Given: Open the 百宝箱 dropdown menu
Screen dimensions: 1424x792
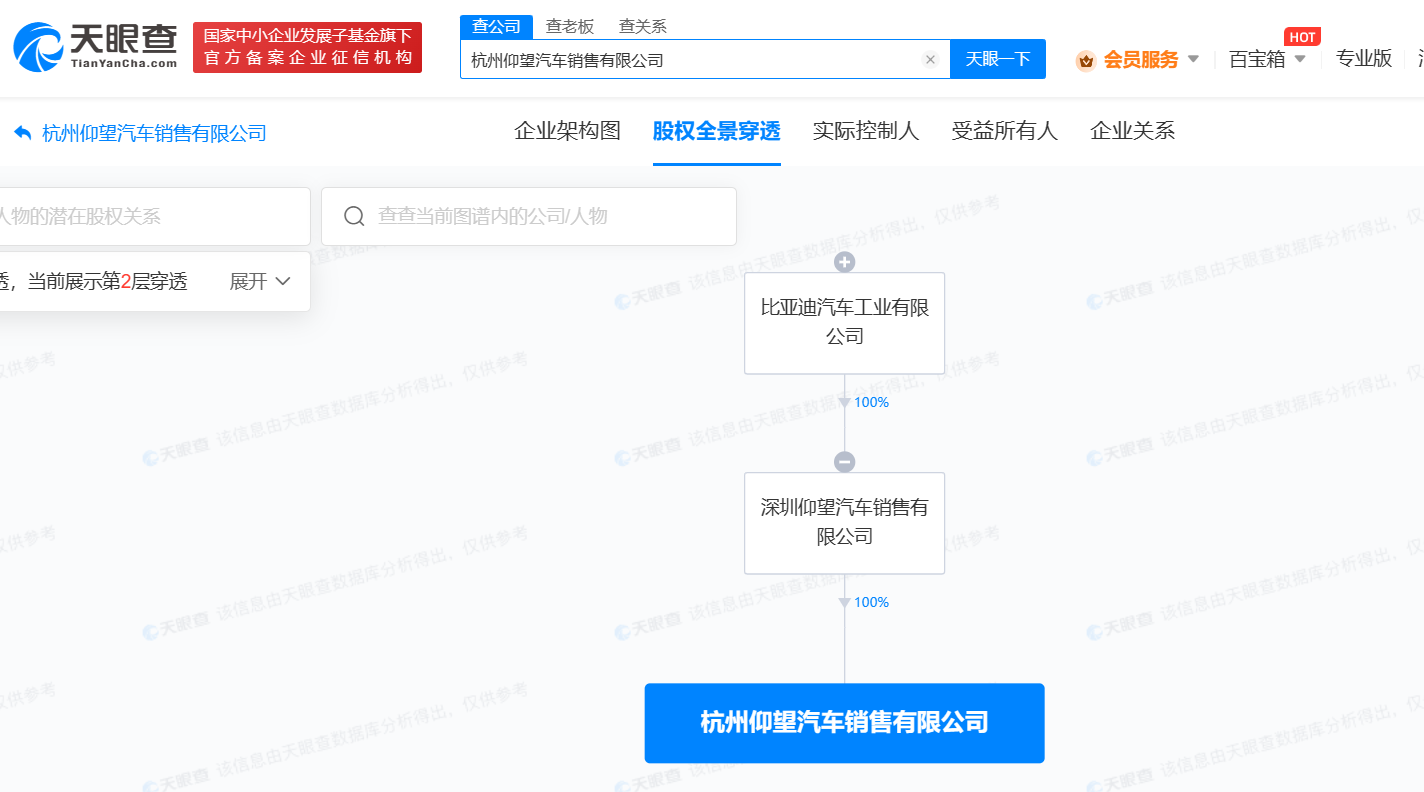Looking at the screenshot, I should [1267, 60].
